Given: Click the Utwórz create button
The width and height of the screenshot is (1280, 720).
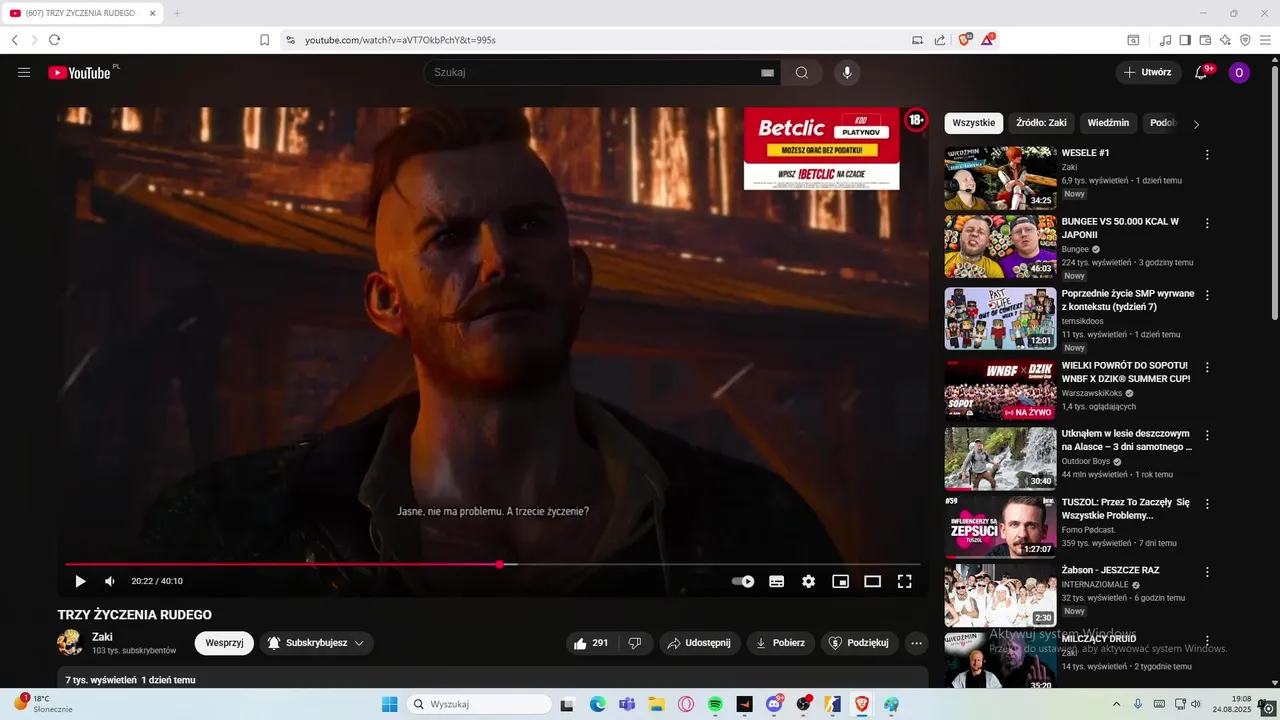Looking at the screenshot, I should pos(1147,73).
